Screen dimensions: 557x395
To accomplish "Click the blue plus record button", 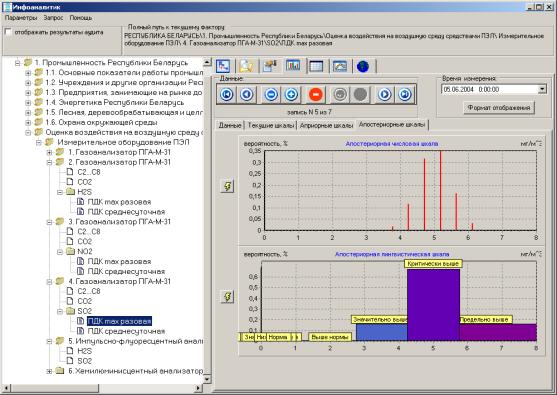I will (x=291, y=94).
